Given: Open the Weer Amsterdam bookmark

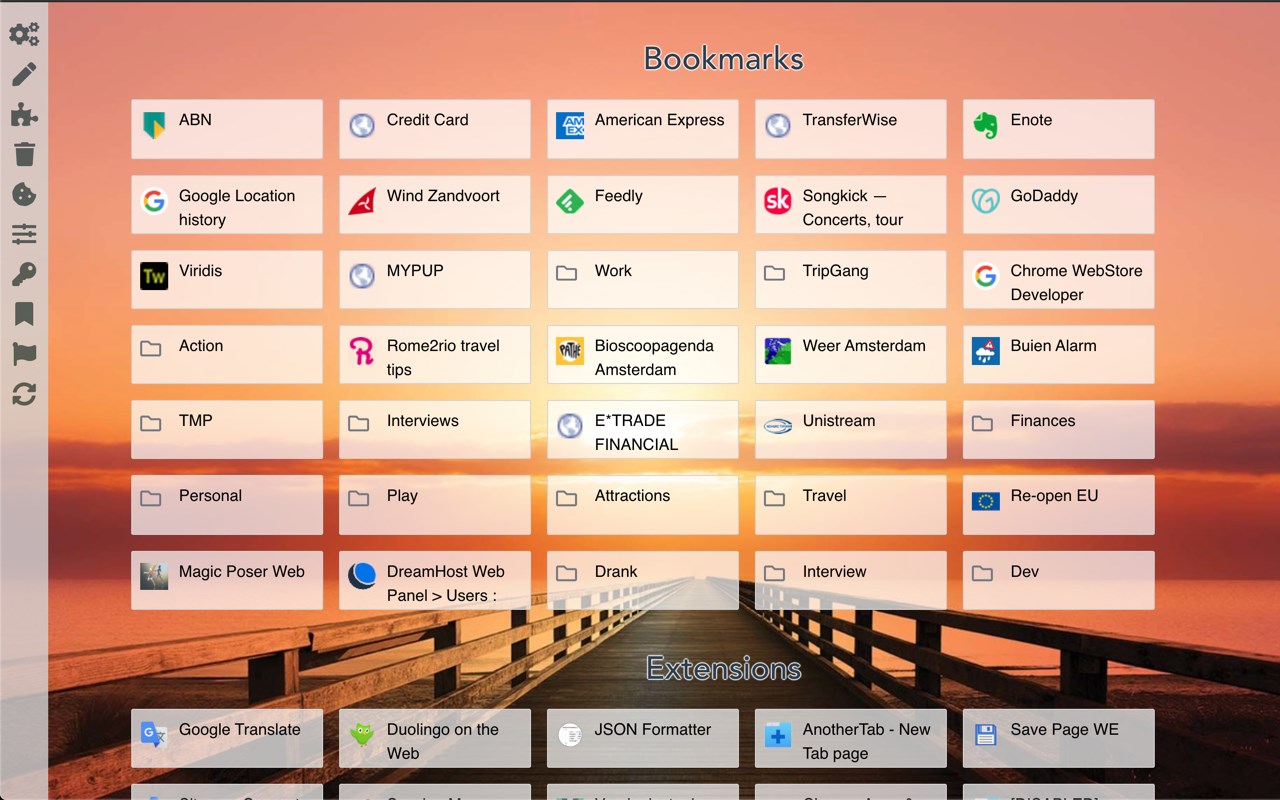Looking at the screenshot, I should coord(851,354).
